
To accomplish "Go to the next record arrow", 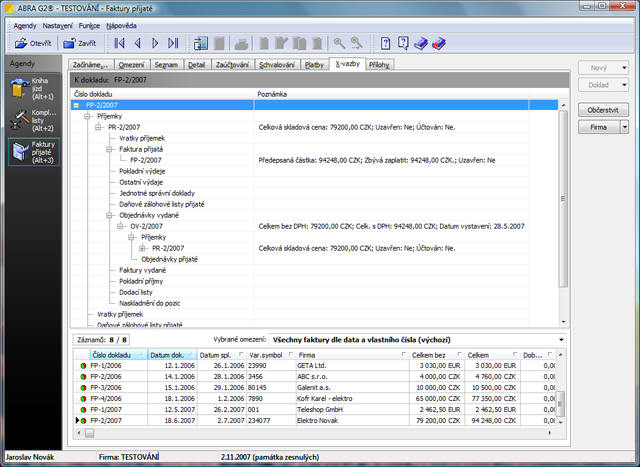I will coord(155,43).
